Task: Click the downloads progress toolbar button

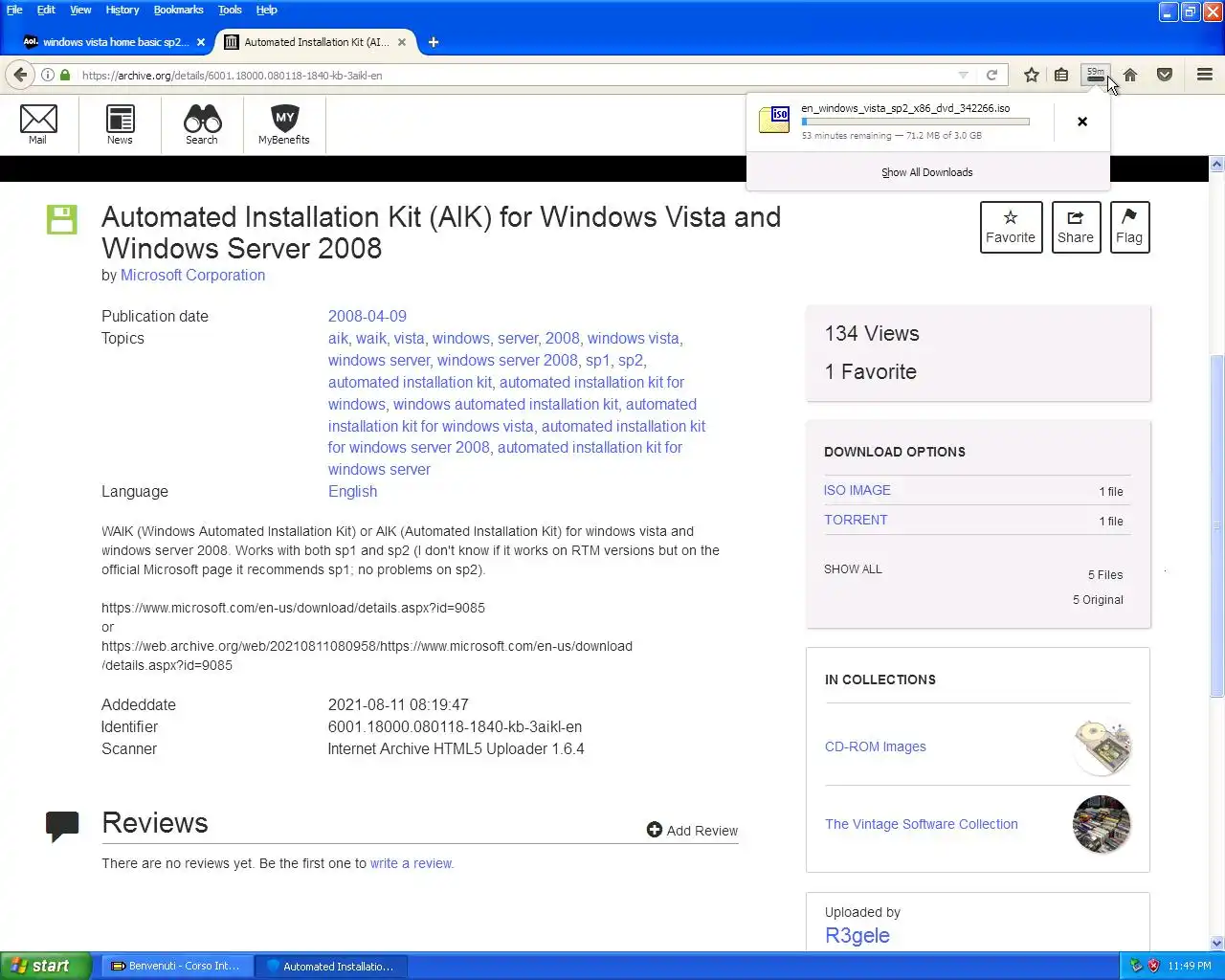Action: pos(1096,75)
